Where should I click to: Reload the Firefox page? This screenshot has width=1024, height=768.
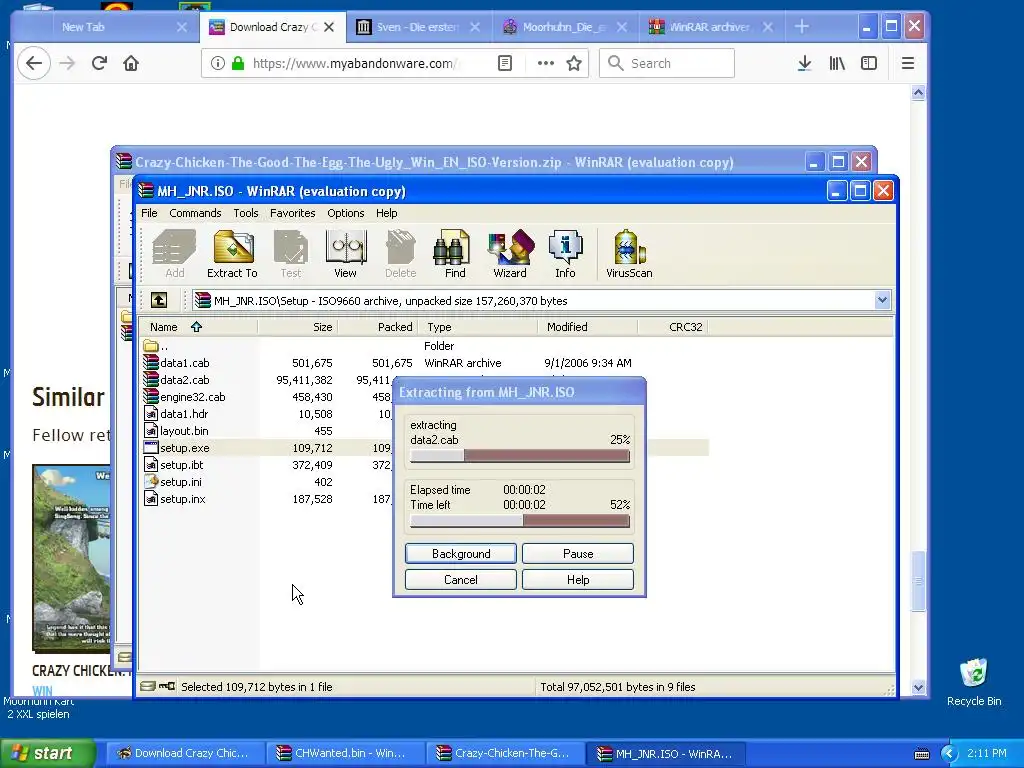(99, 63)
